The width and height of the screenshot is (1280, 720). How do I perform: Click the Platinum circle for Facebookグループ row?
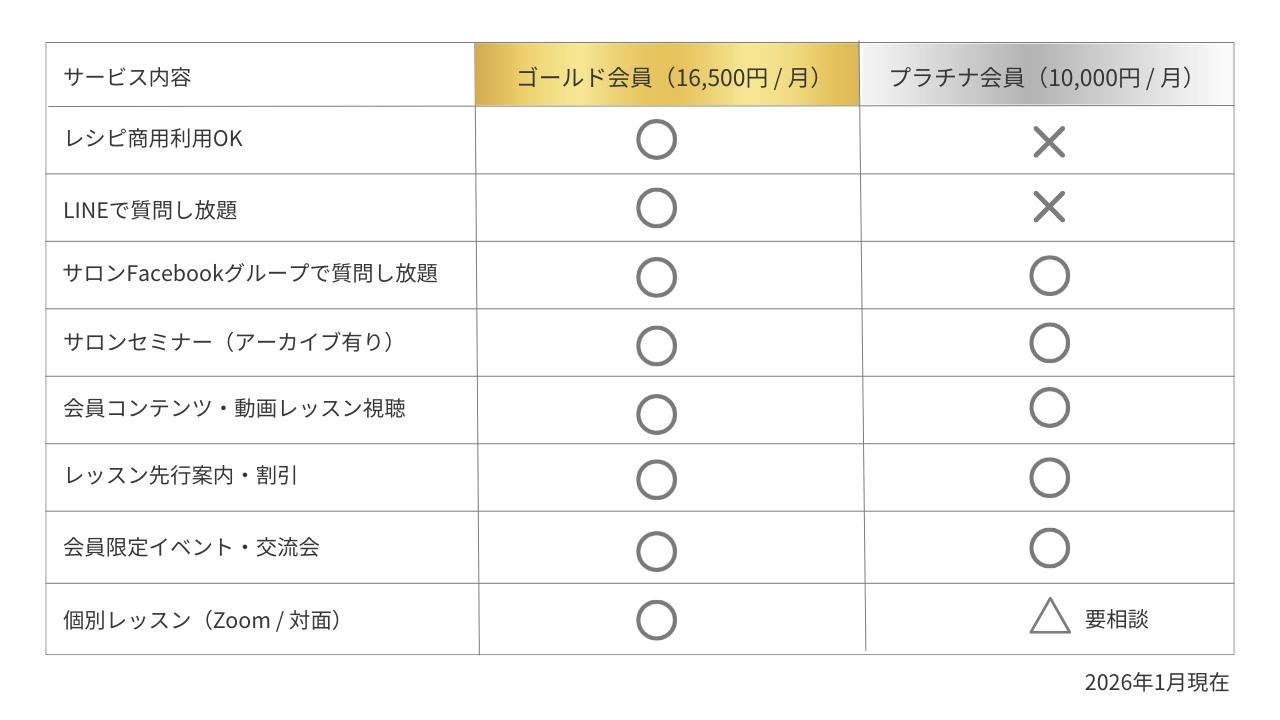pos(1049,275)
